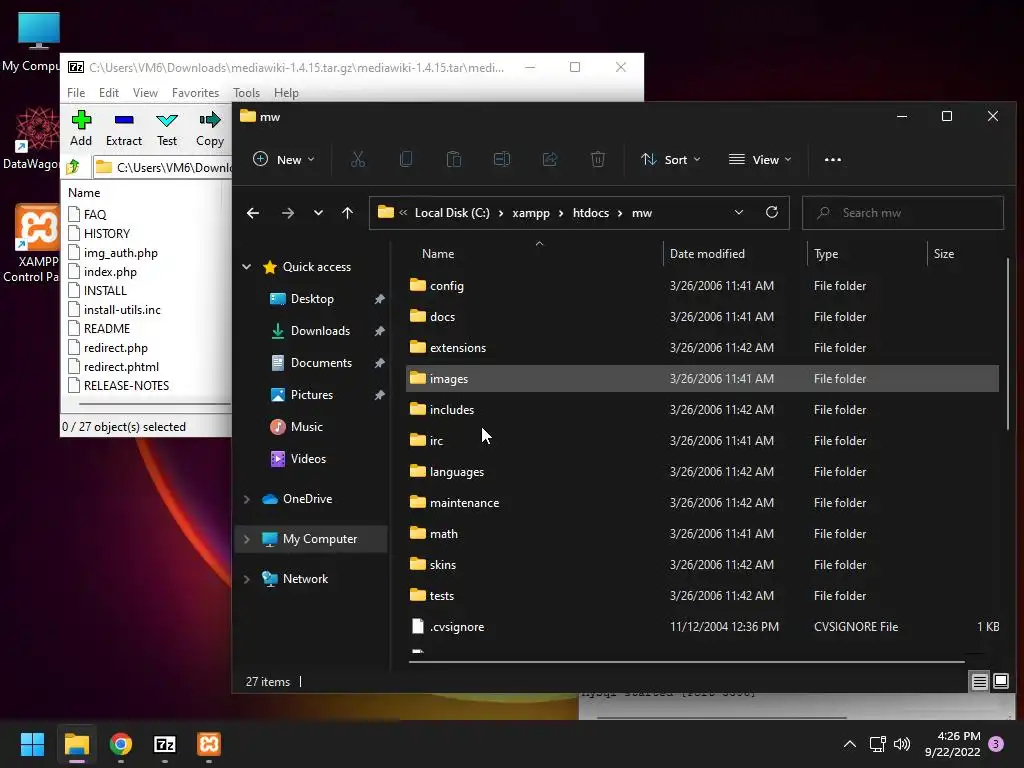Screen dimensions: 1024x768
Task: Open recent locations dropdown arrow
Action: pyautogui.click(x=318, y=213)
